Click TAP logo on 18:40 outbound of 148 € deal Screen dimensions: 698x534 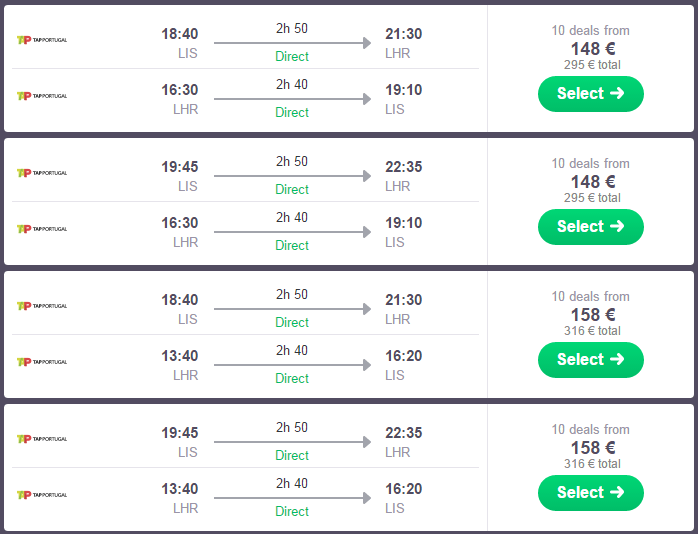point(42,40)
